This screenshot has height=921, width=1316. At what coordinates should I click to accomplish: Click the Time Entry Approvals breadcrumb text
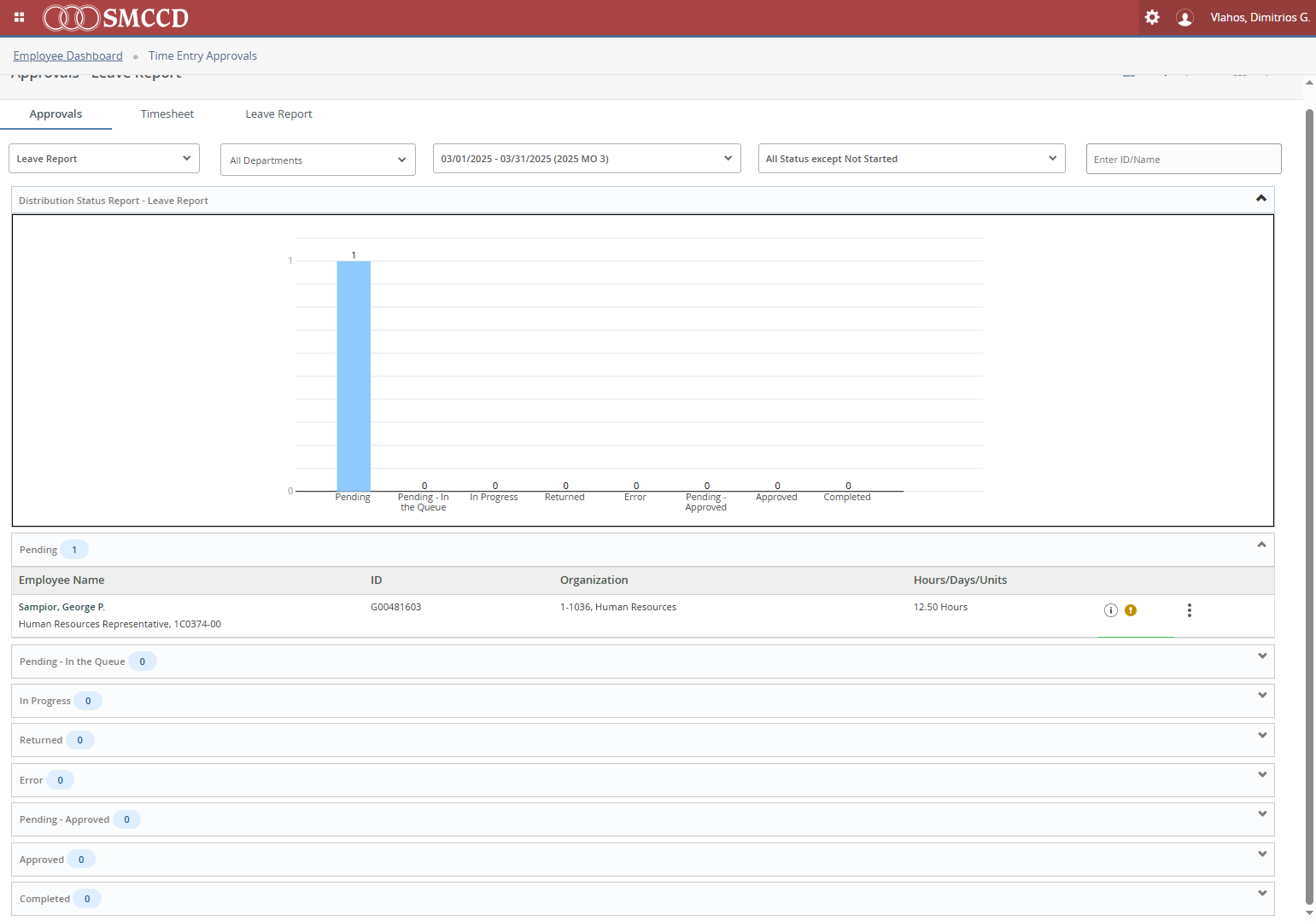(202, 56)
